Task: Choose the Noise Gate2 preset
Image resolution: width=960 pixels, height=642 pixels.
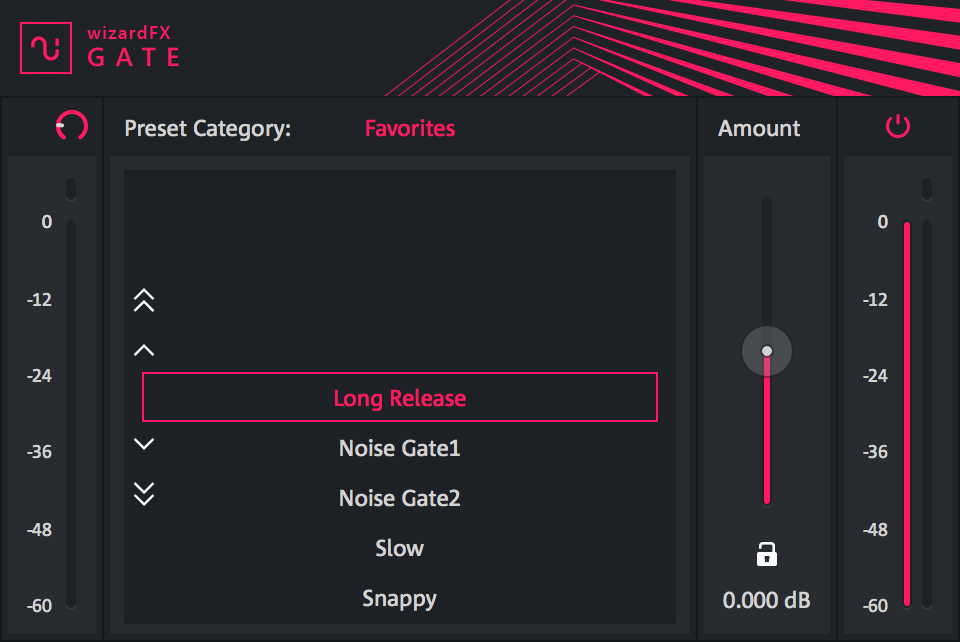Action: [x=399, y=498]
